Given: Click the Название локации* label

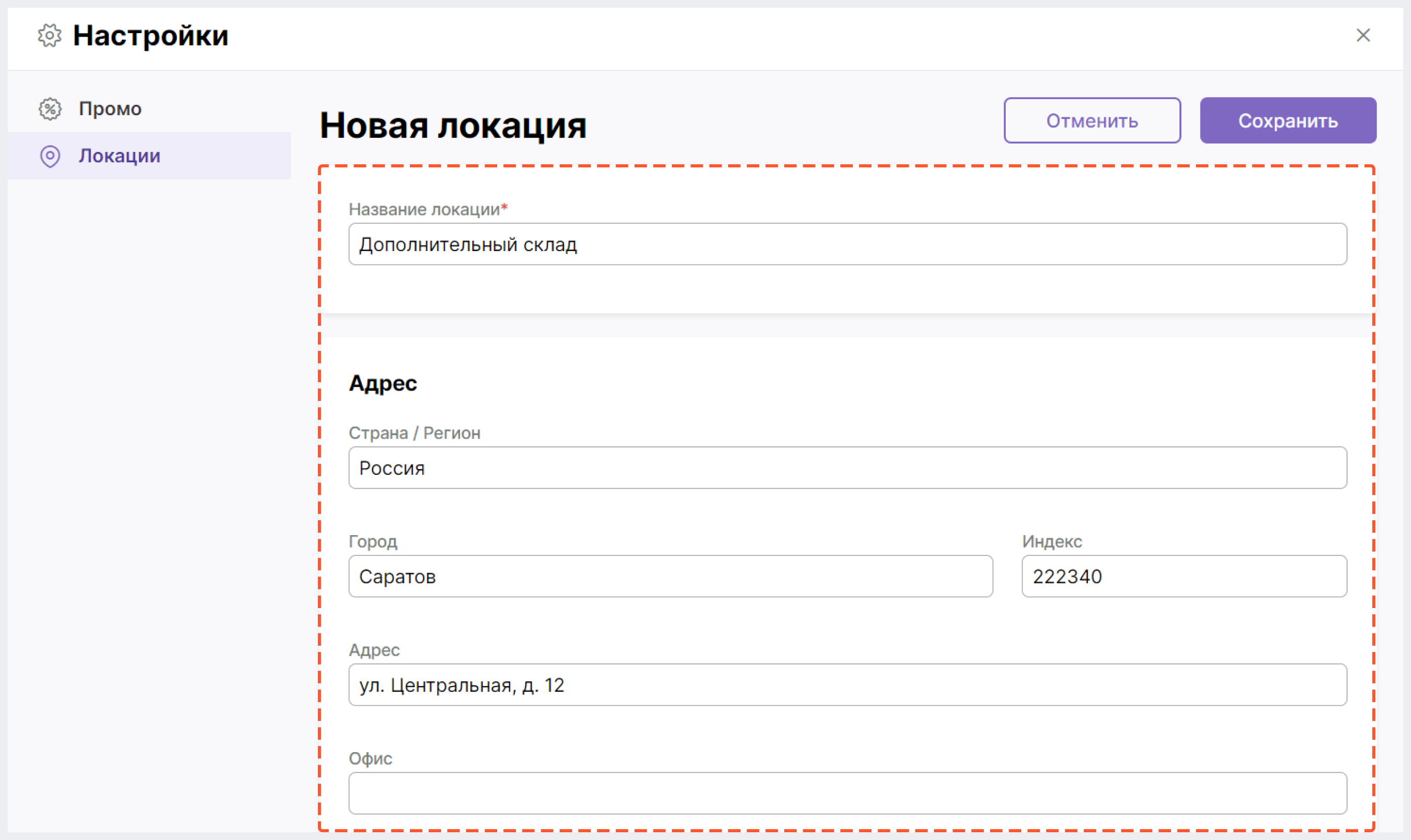Looking at the screenshot, I should (428, 209).
